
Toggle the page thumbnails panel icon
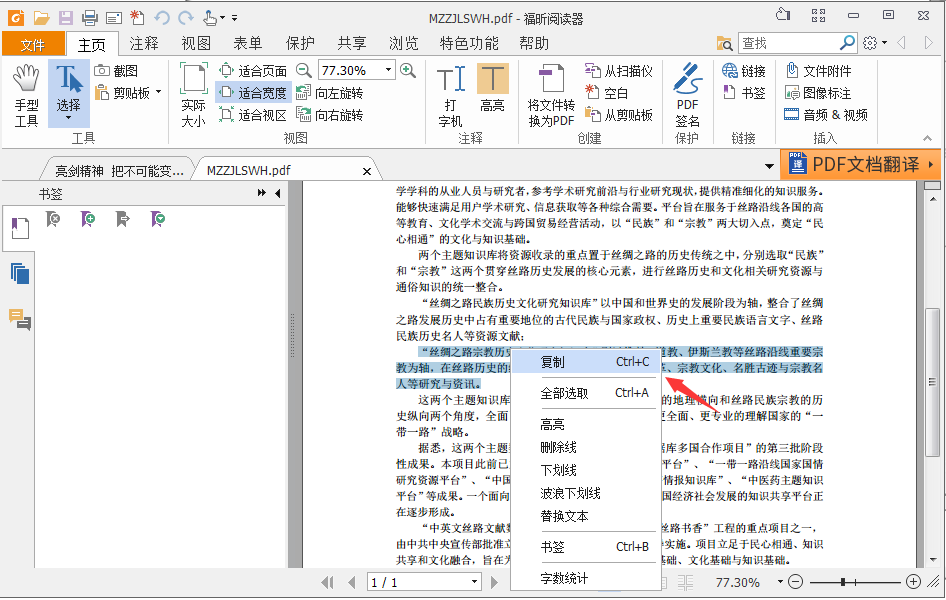click(19, 272)
